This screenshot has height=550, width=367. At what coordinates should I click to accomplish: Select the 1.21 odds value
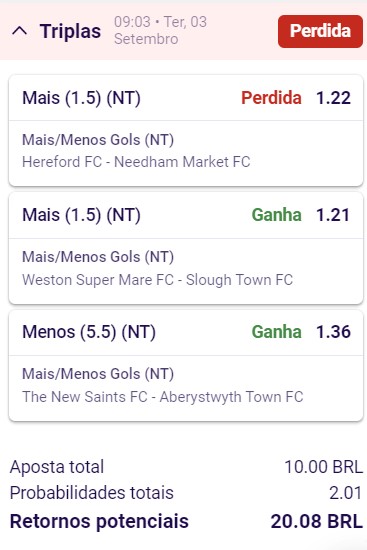(x=333, y=215)
